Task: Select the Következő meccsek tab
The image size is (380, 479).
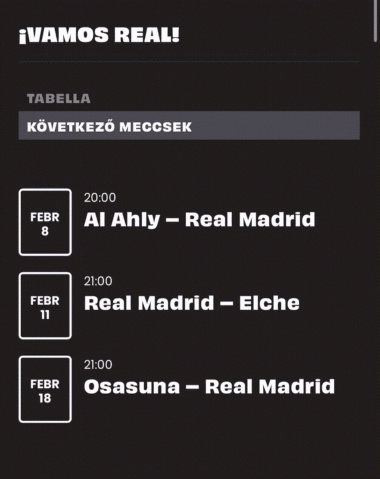Action: click(189, 125)
